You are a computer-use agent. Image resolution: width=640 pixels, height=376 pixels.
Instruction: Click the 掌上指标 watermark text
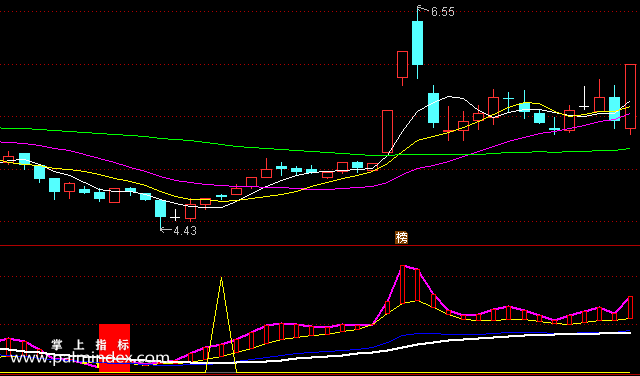90,345
